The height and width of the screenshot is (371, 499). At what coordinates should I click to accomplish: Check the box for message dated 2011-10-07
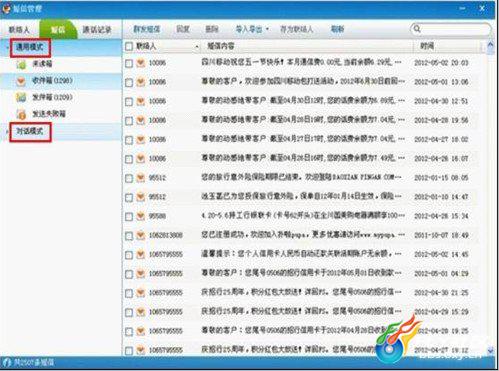(129, 236)
